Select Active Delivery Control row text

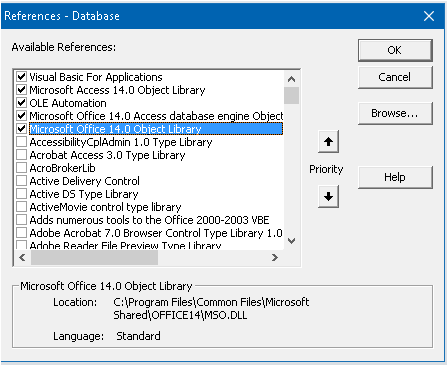[85, 181]
